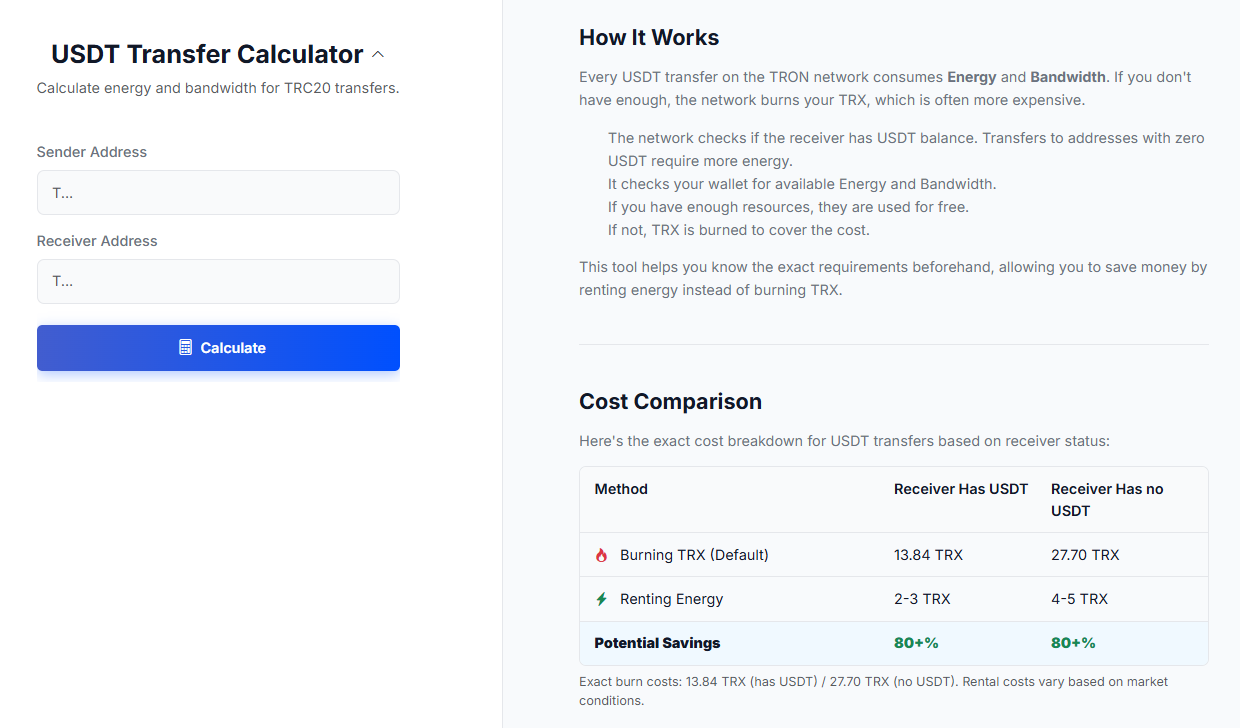Collapse the USDT Transfer Calculator chevron
Screen dimensions: 1240x728
pos(378,55)
